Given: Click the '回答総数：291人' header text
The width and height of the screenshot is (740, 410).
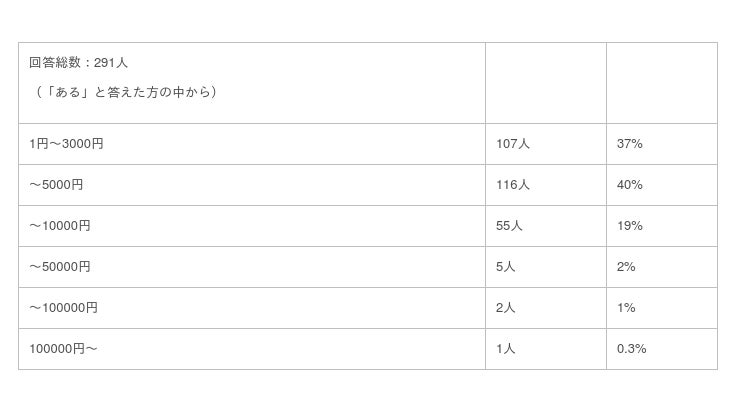Looking at the screenshot, I should (x=78, y=62).
